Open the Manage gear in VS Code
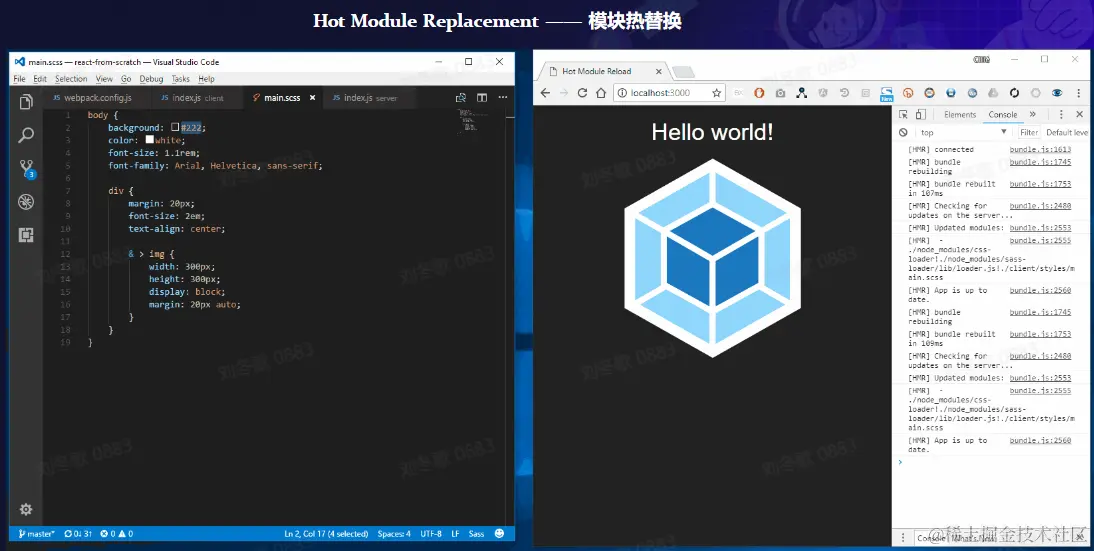This screenshot has width=1094, height=551. tap(26, 509)
